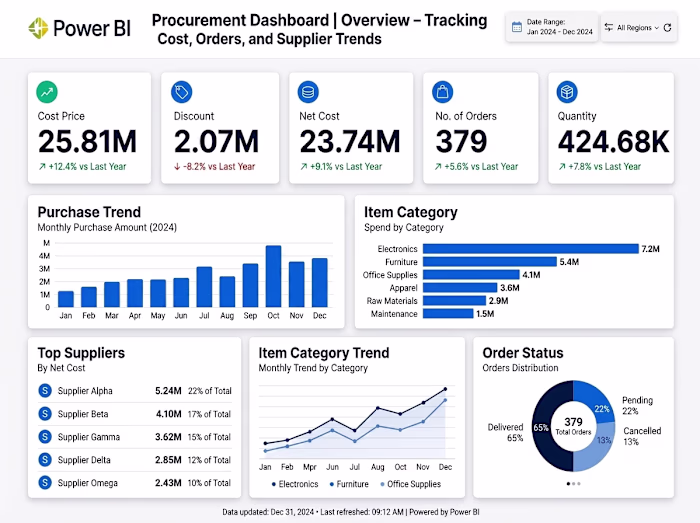Click the Quantity value 424.68K

point(613,141)
